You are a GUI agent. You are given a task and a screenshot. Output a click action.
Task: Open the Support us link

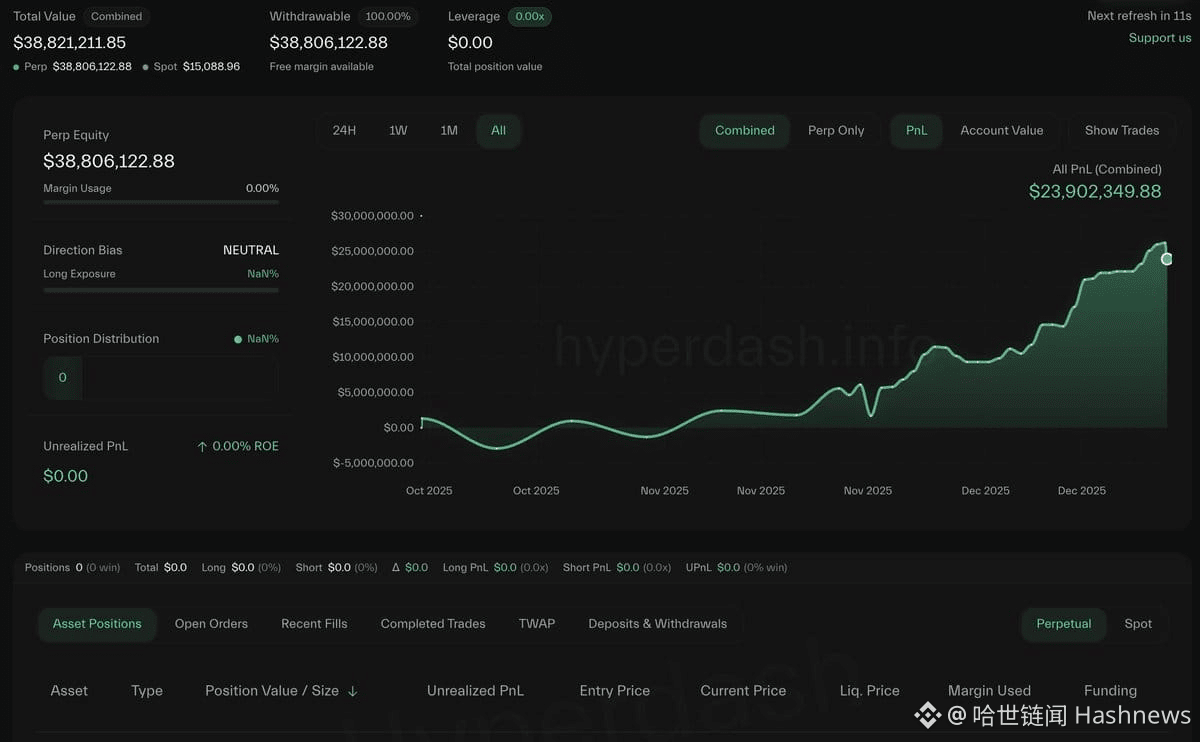1160,38
